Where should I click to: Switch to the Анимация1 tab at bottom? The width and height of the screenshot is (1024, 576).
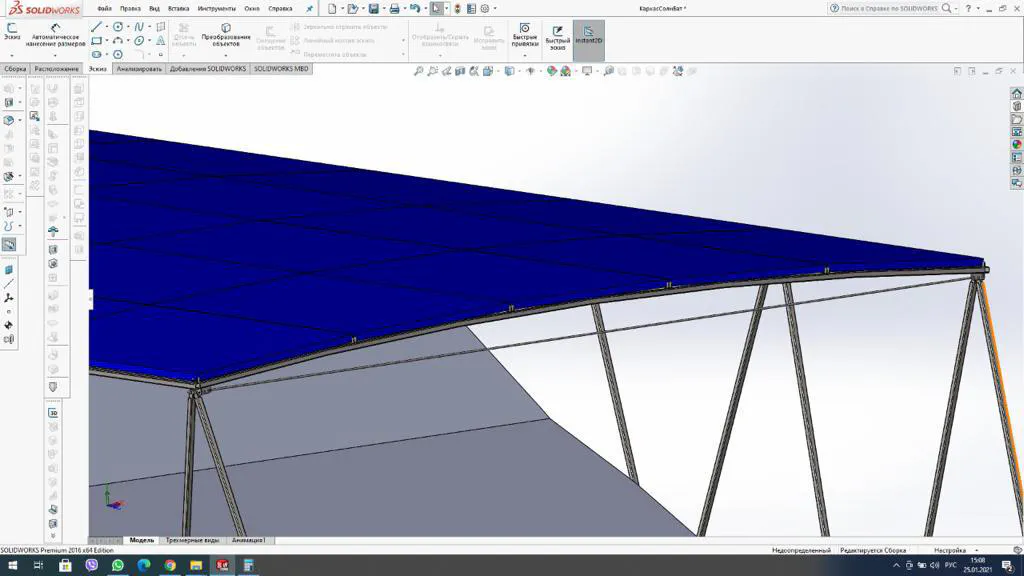point(247,539)
